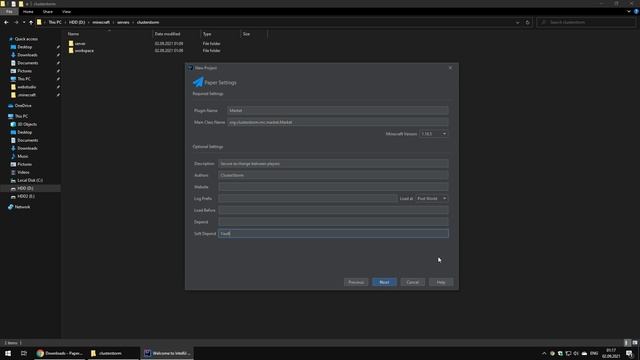
Task: Show hidden system tray icons
Action: click(x=544, y=353)
